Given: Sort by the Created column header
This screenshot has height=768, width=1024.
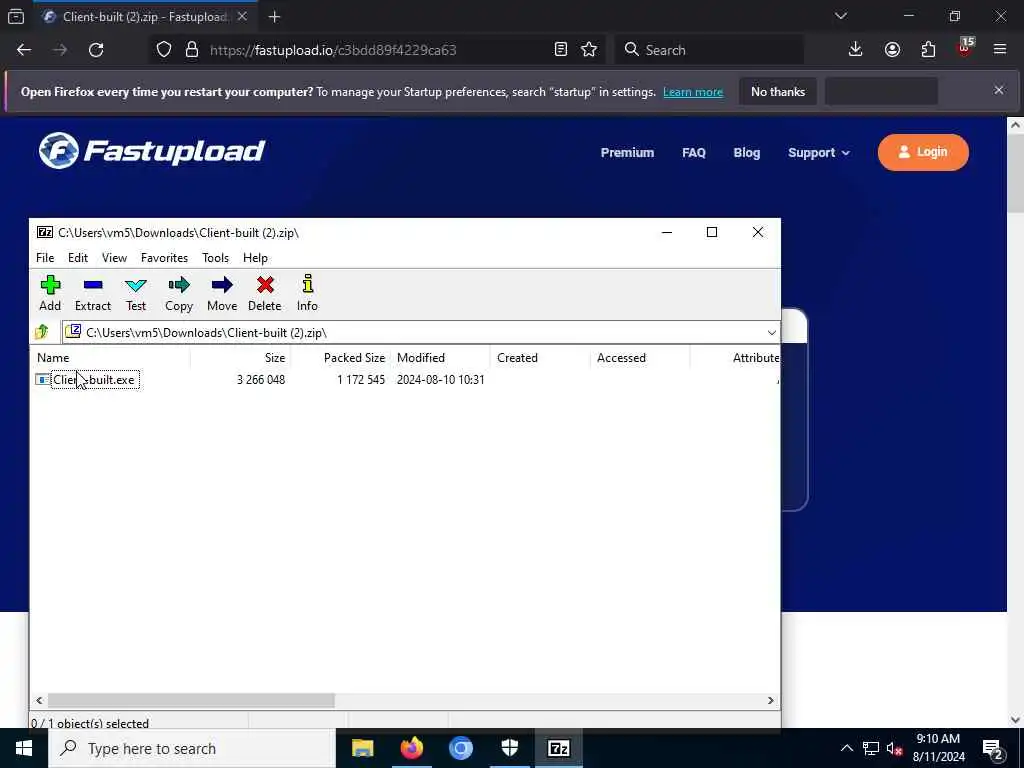Looking at the screenshot, I should point(540,358).
